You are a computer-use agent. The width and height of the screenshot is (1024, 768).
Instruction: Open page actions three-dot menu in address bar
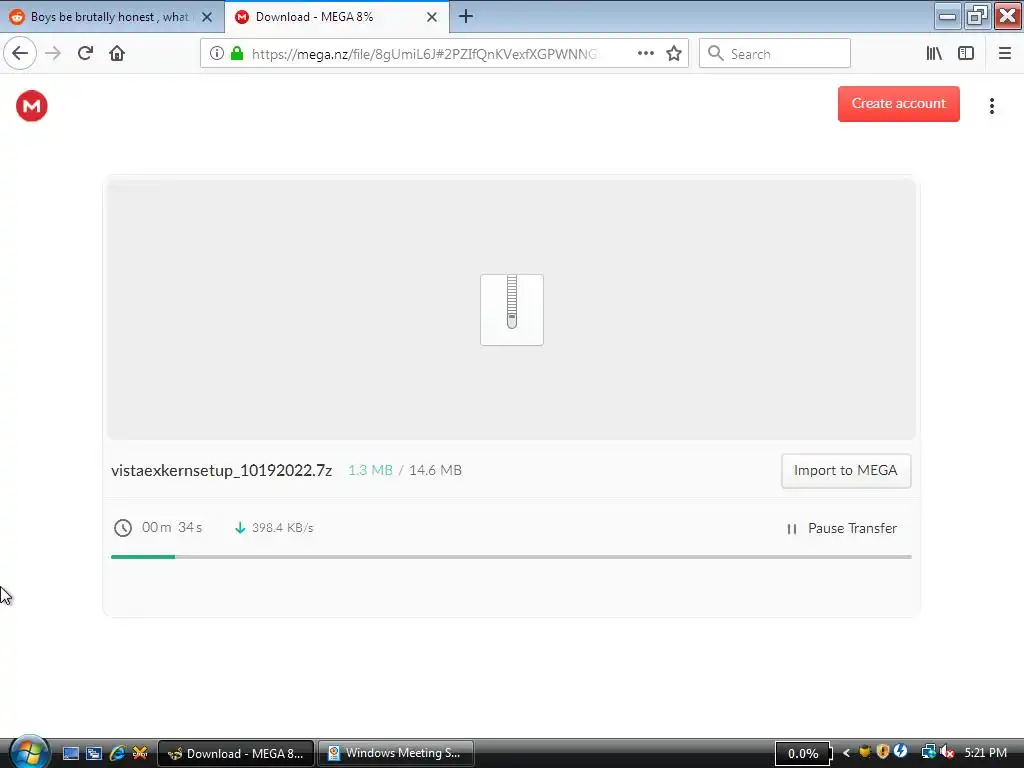[646, 54]
